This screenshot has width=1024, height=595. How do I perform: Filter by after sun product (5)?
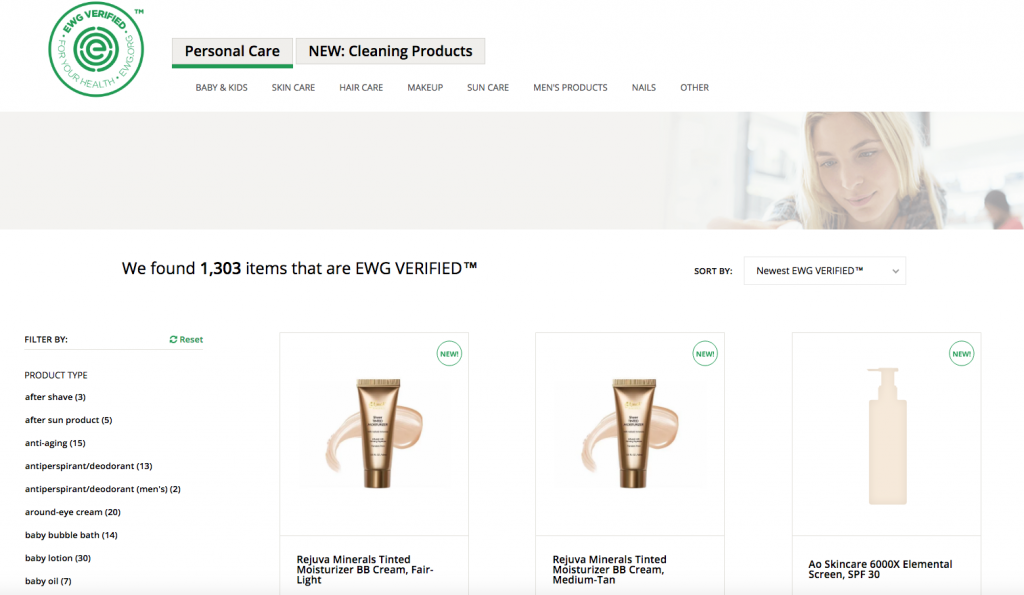click(69, 420)
